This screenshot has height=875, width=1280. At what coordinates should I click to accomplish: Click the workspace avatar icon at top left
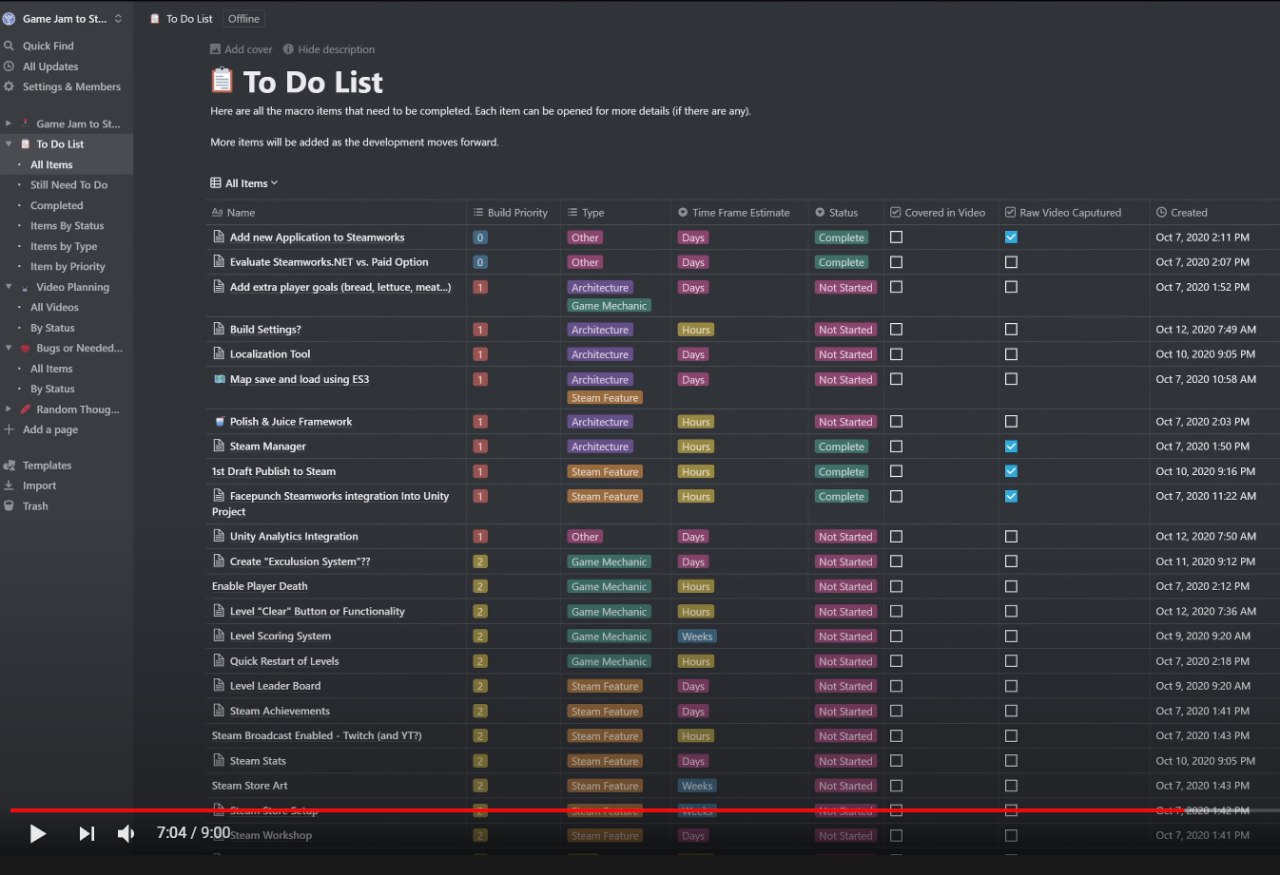tap(9, 19)
